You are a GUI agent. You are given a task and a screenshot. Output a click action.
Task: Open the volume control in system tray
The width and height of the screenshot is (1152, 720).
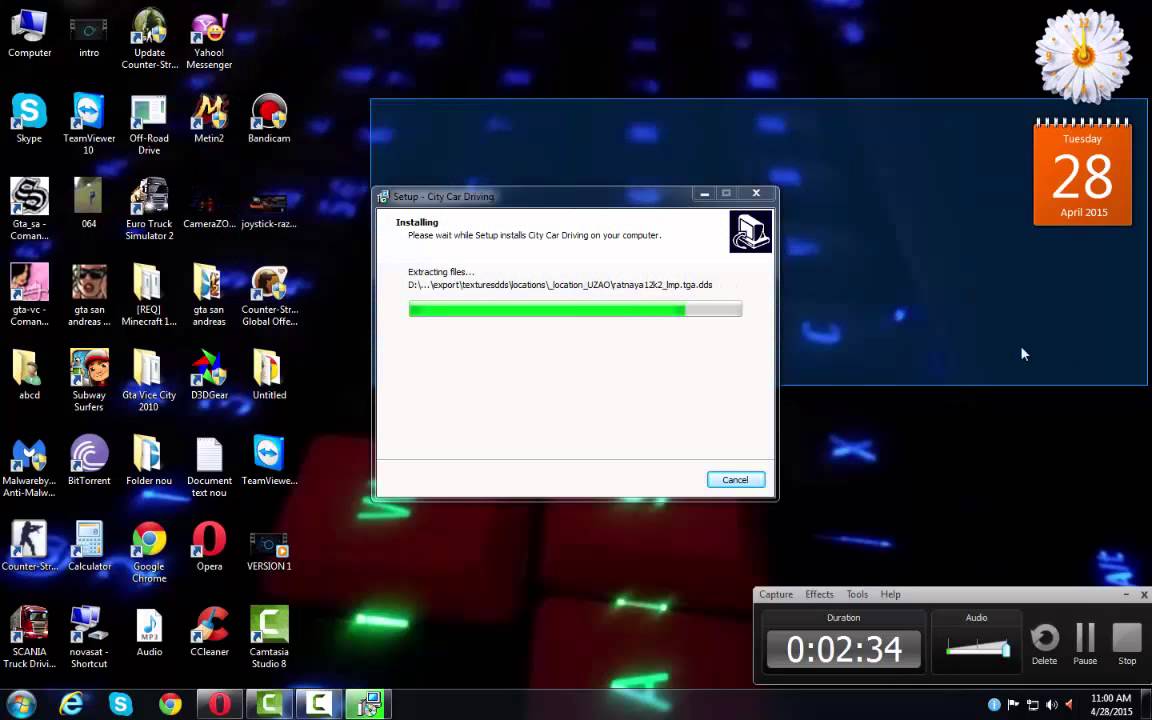(x=1051, y=705)
